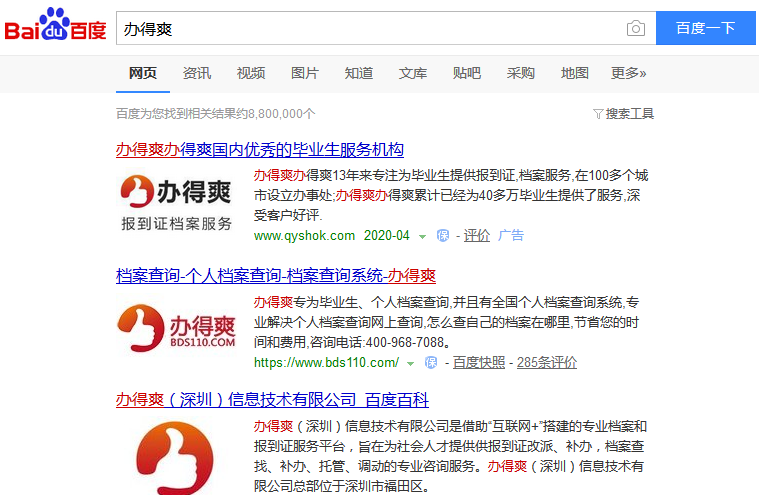759x495 pixels.
Task: Click the Baidu logo
Action: pyautogui.click(x=55, y=24)
